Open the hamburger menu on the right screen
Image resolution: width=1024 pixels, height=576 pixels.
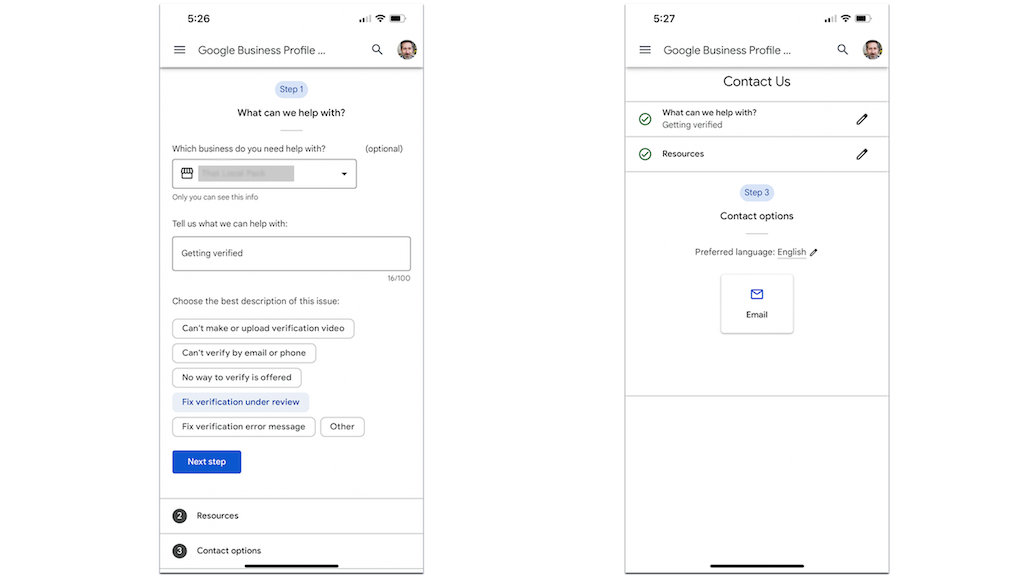click(x=645, y=49)
